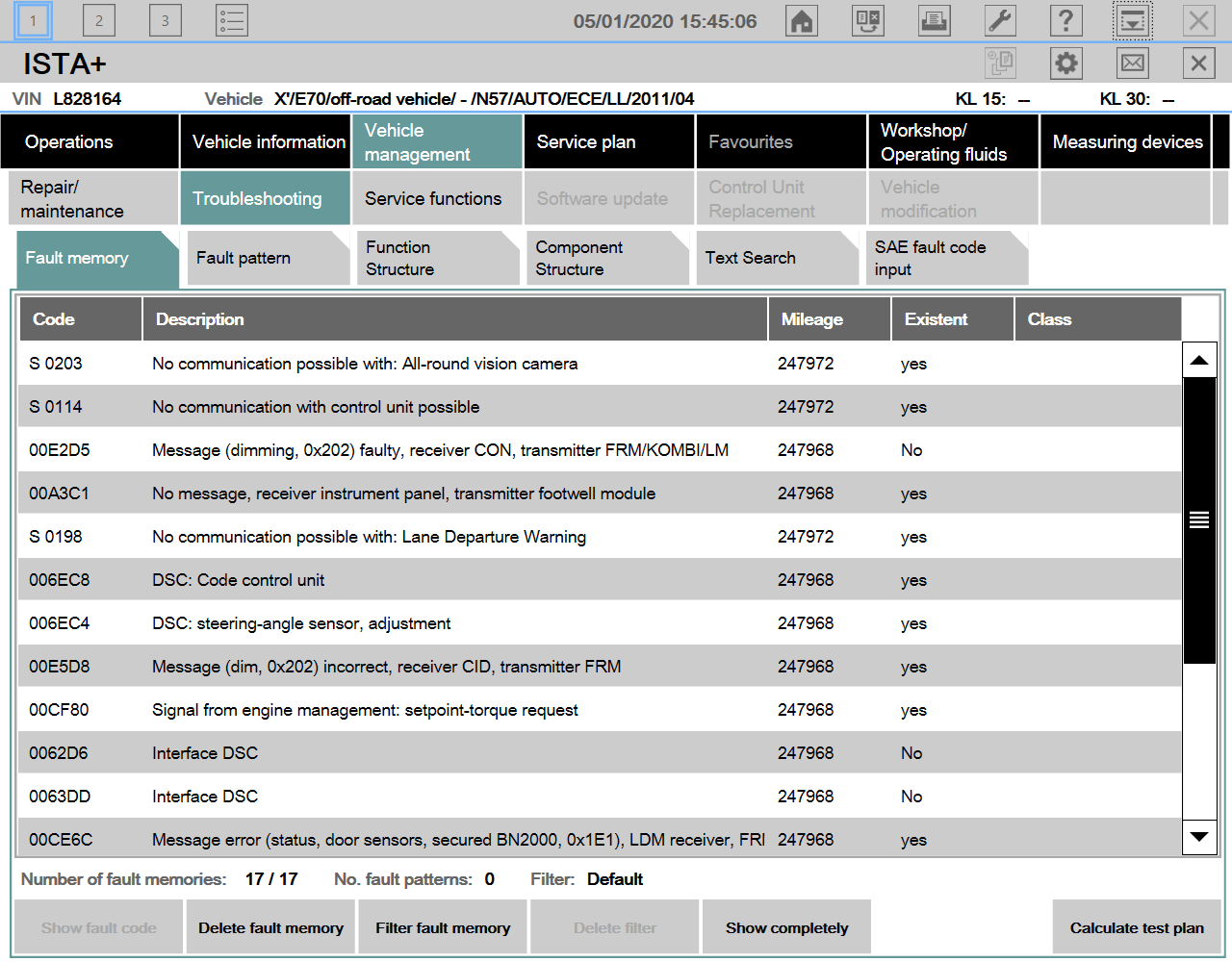Image resolution: width=1232 pixels, height=962 pixels.
Task: Select session number 3 box
Action: 165,20
